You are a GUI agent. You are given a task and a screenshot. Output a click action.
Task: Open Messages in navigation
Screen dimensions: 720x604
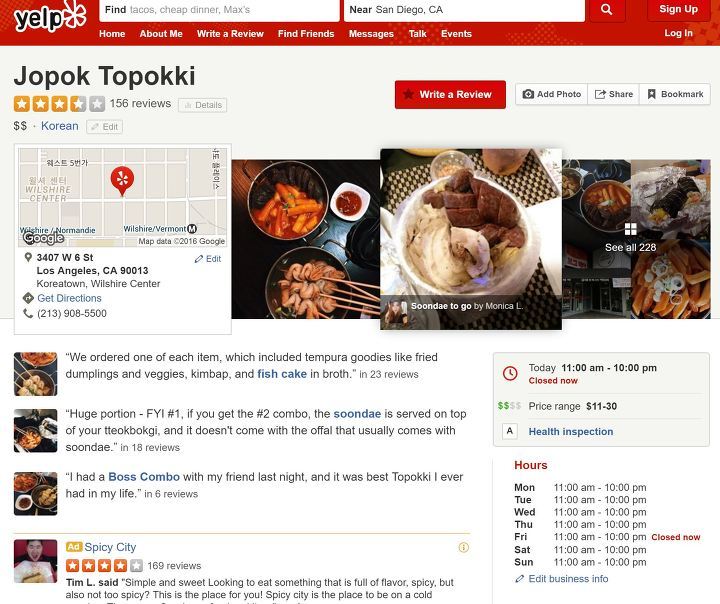tap(371, 34)
